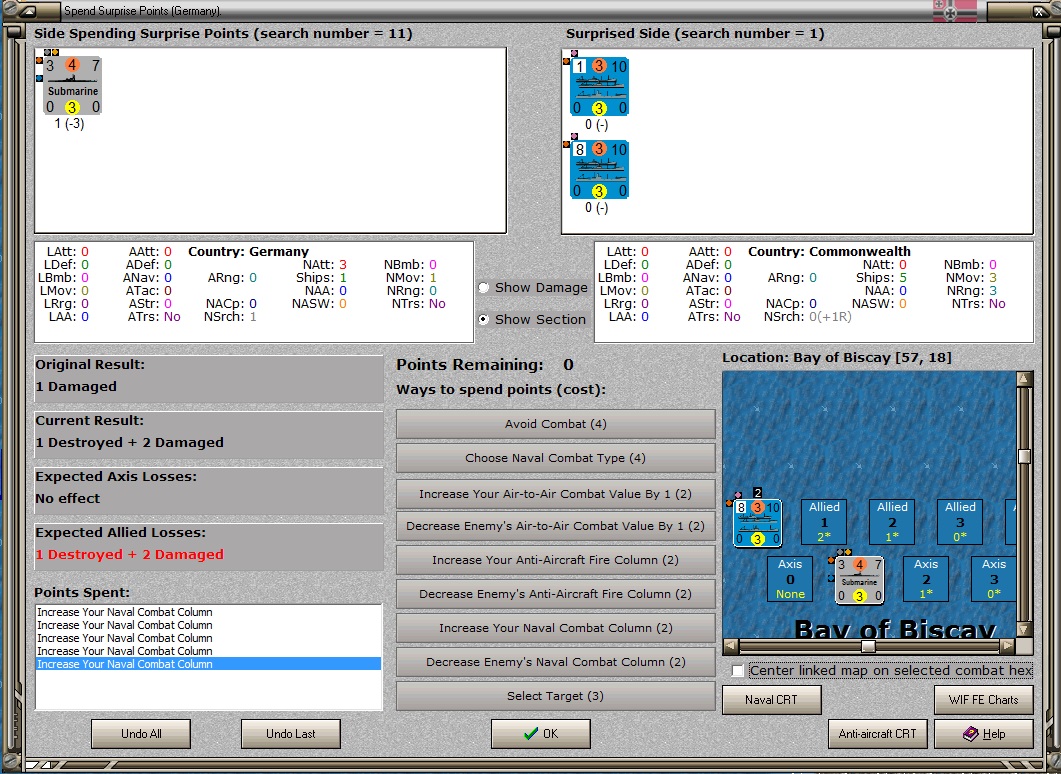The height and width of the screenshot is (774, 1061).
Task: Click the Undo Last button
Action: coord(290,734)
